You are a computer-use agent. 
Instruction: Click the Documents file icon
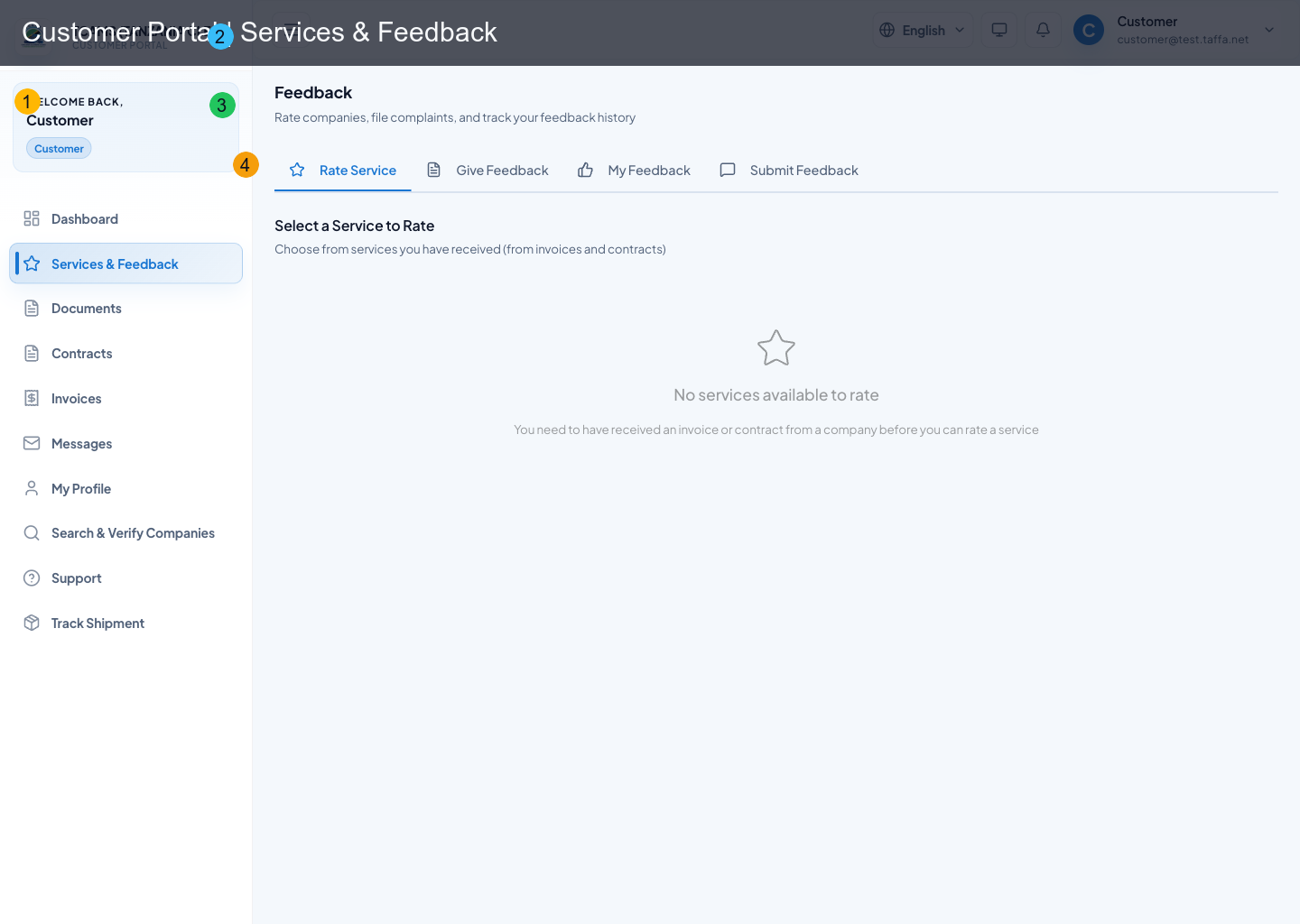(32, 309)
